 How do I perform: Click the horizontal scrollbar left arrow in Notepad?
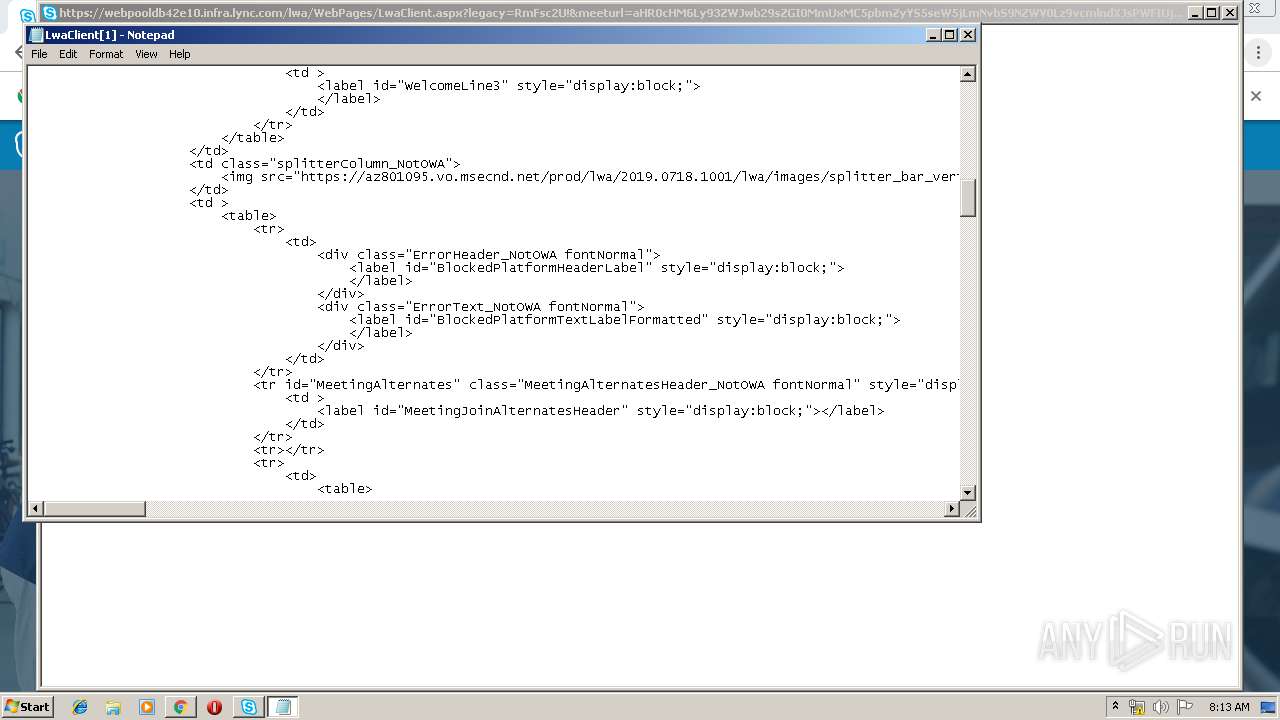(x=36, y=509)
